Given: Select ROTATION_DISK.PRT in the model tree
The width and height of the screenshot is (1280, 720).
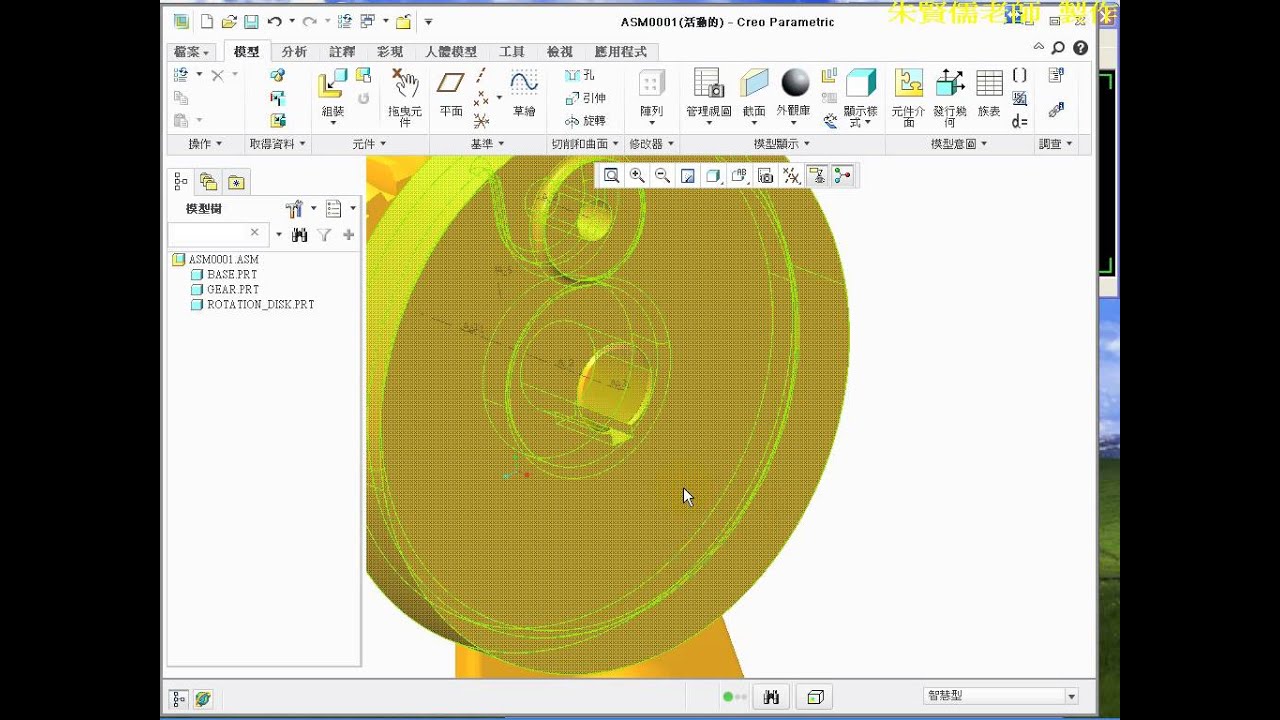Looking at the screenshot, I should coord(252,304).
